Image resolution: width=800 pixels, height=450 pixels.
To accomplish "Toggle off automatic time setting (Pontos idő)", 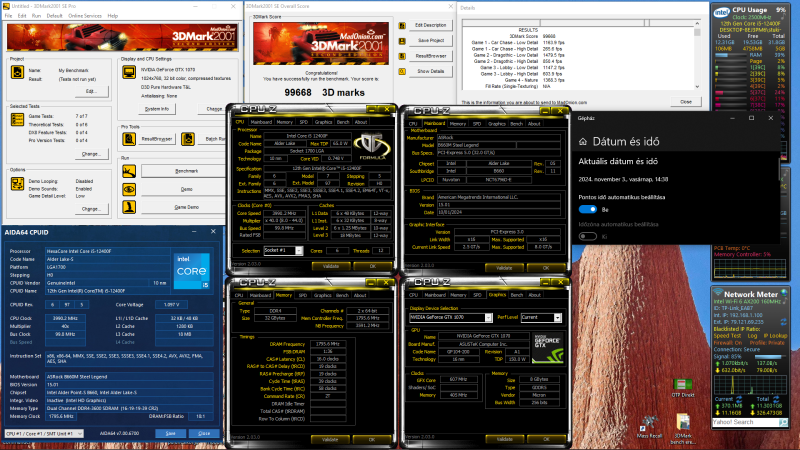I will pos(588,209).
